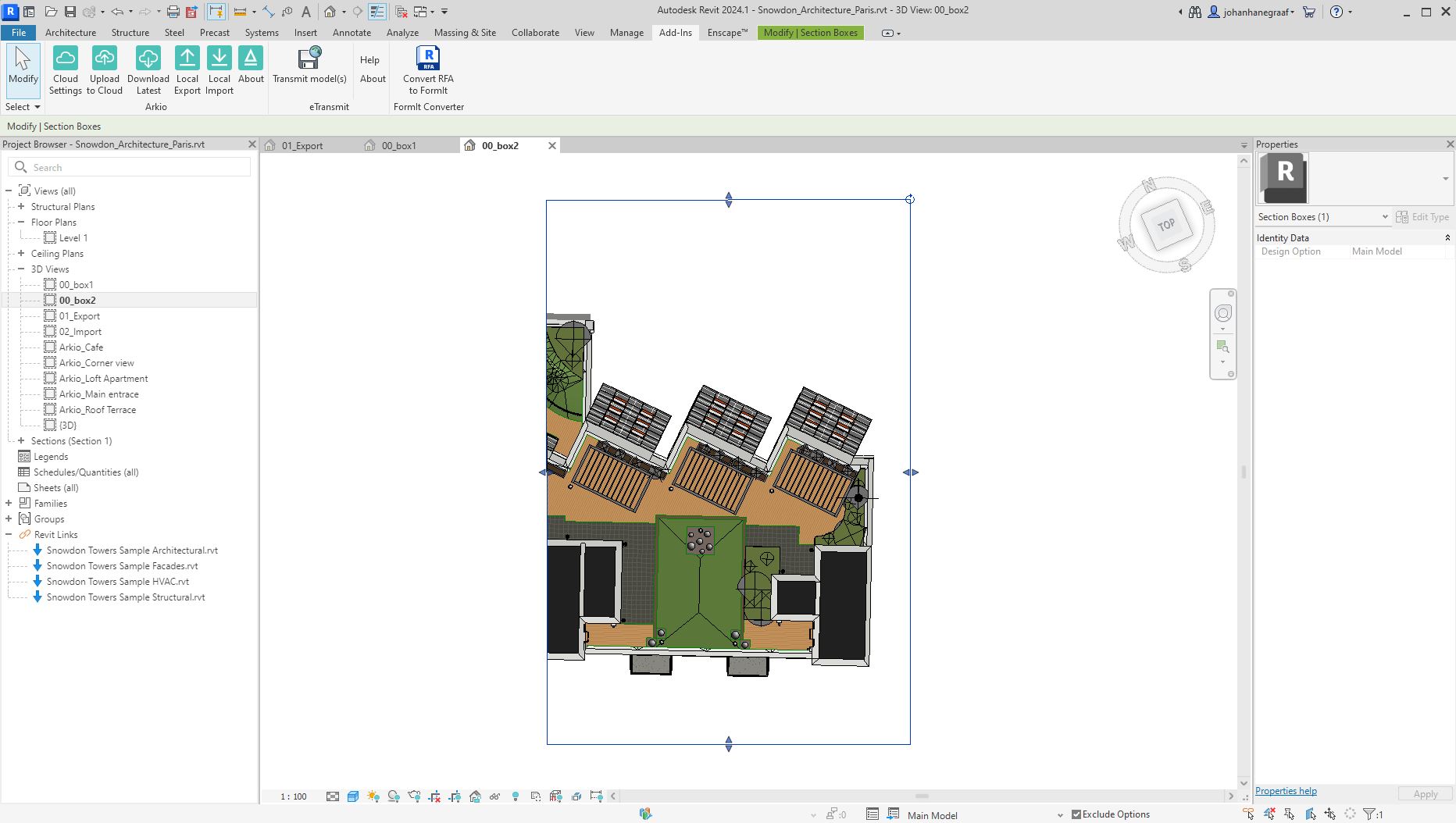Toggle Show Crop Region icon
The image size is (1456, 823).
(x=455, y=796)
